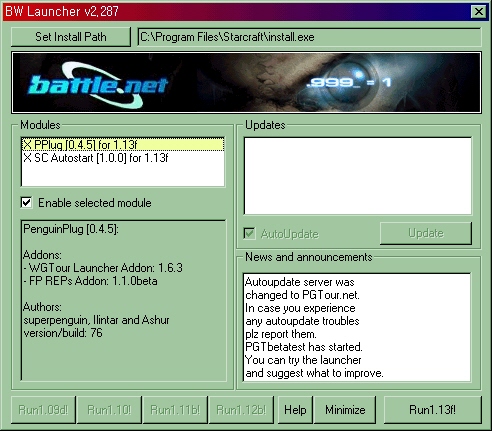Click the Minimize button
492x431 pixels.
345,410
